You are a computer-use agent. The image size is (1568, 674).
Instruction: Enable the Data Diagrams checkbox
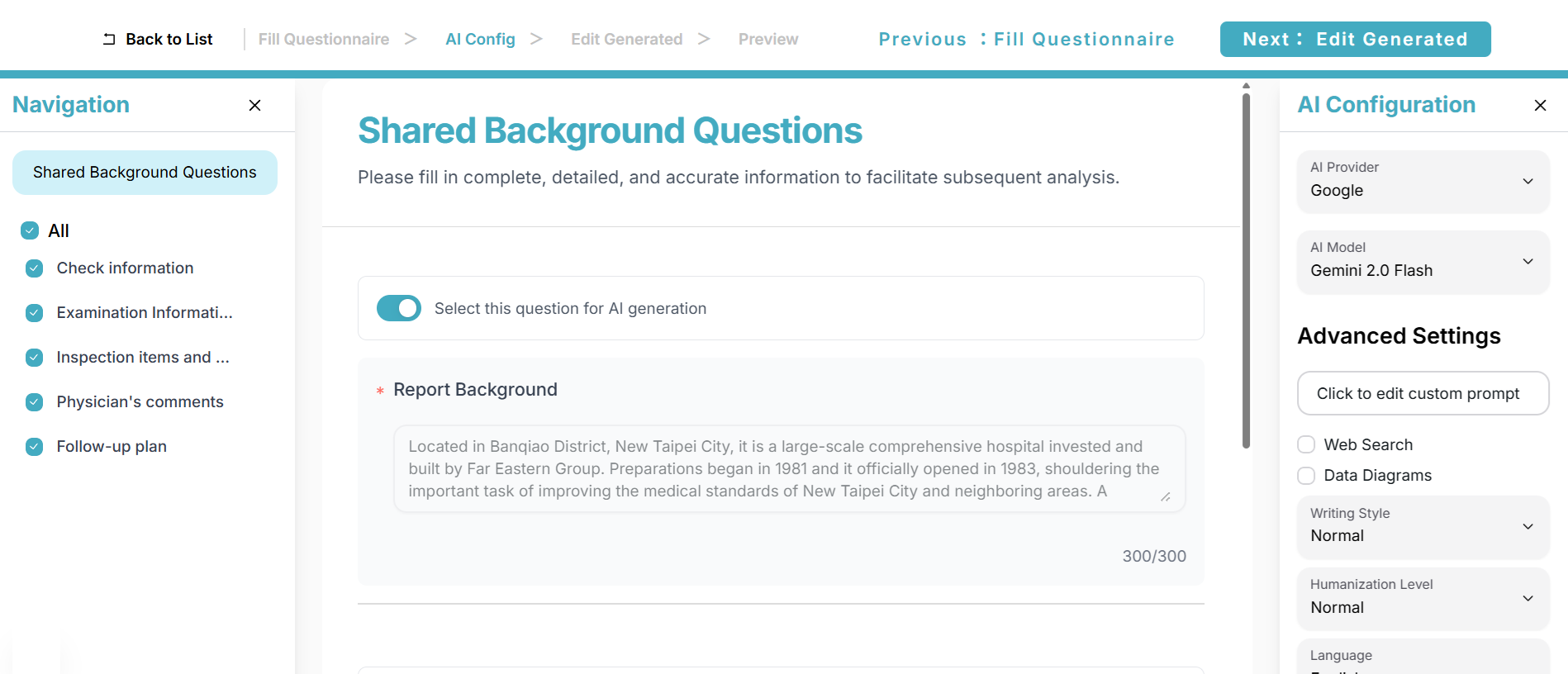coord(1306,475)
